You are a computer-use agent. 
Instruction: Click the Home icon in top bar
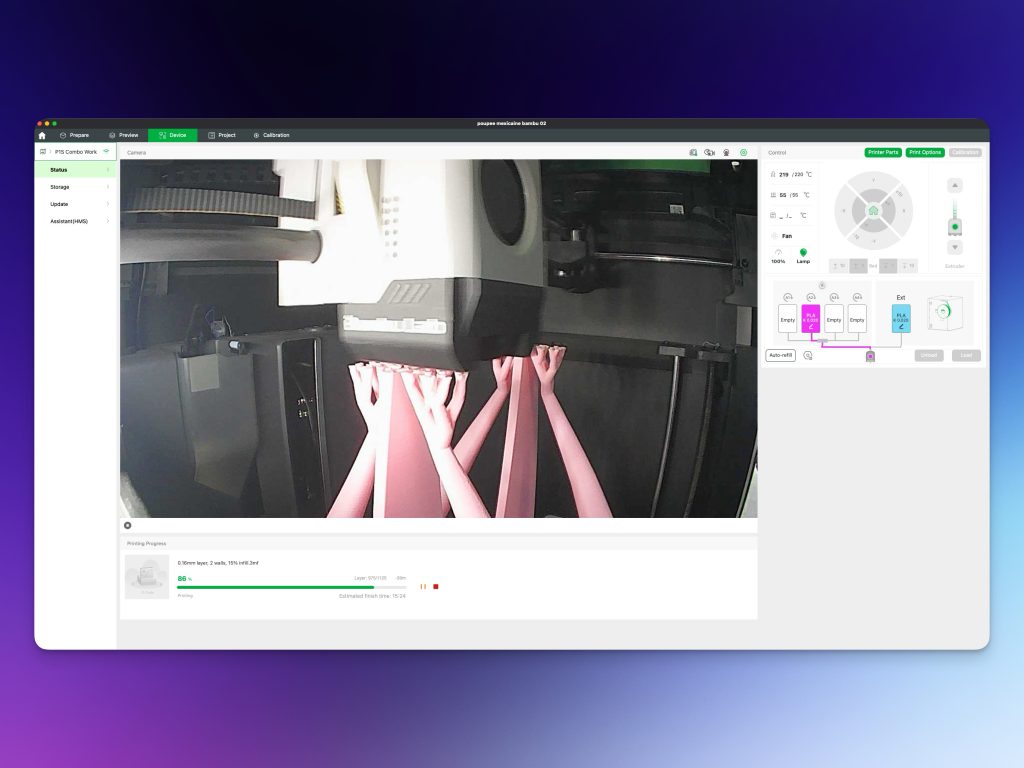click(x=42, y=135)
